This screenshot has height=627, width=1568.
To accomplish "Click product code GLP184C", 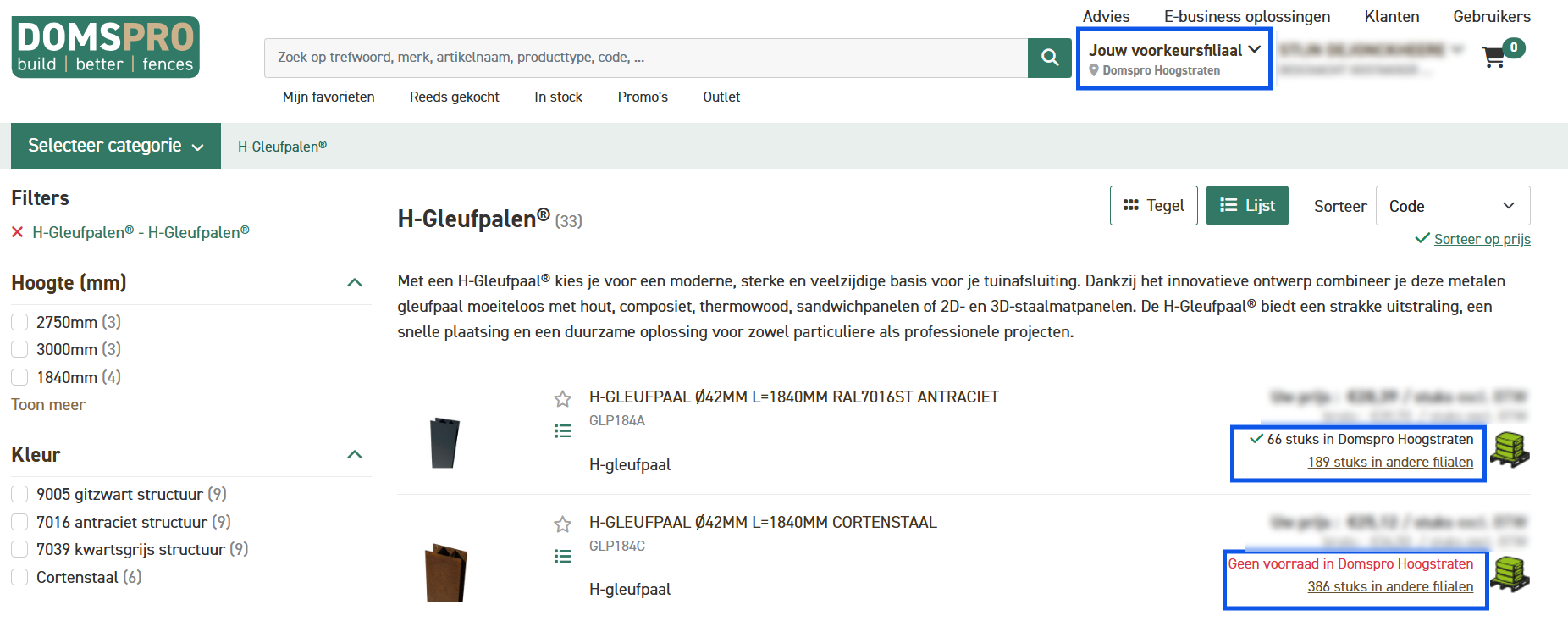I will (617, 547).
